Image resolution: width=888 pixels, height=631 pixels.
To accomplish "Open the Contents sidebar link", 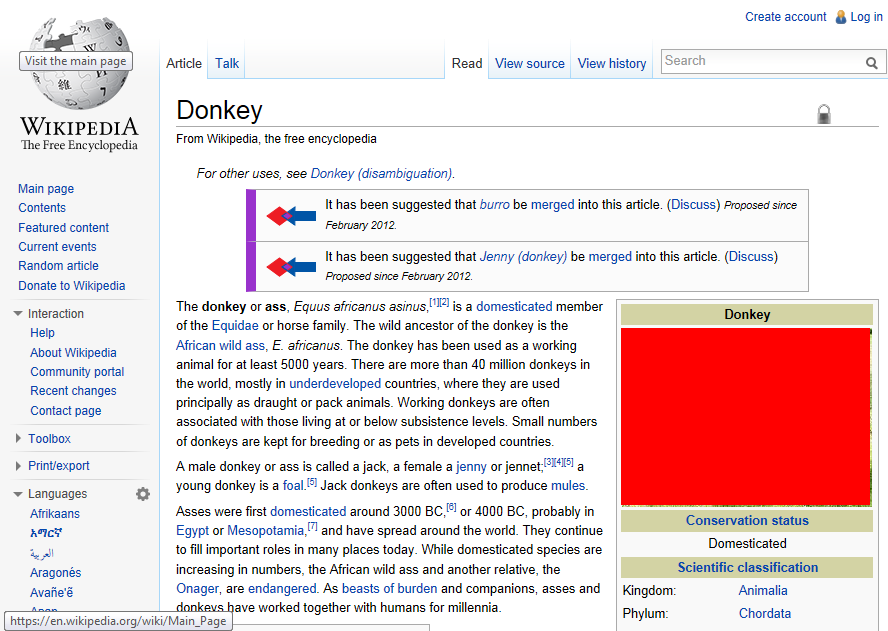I will 42,208.
